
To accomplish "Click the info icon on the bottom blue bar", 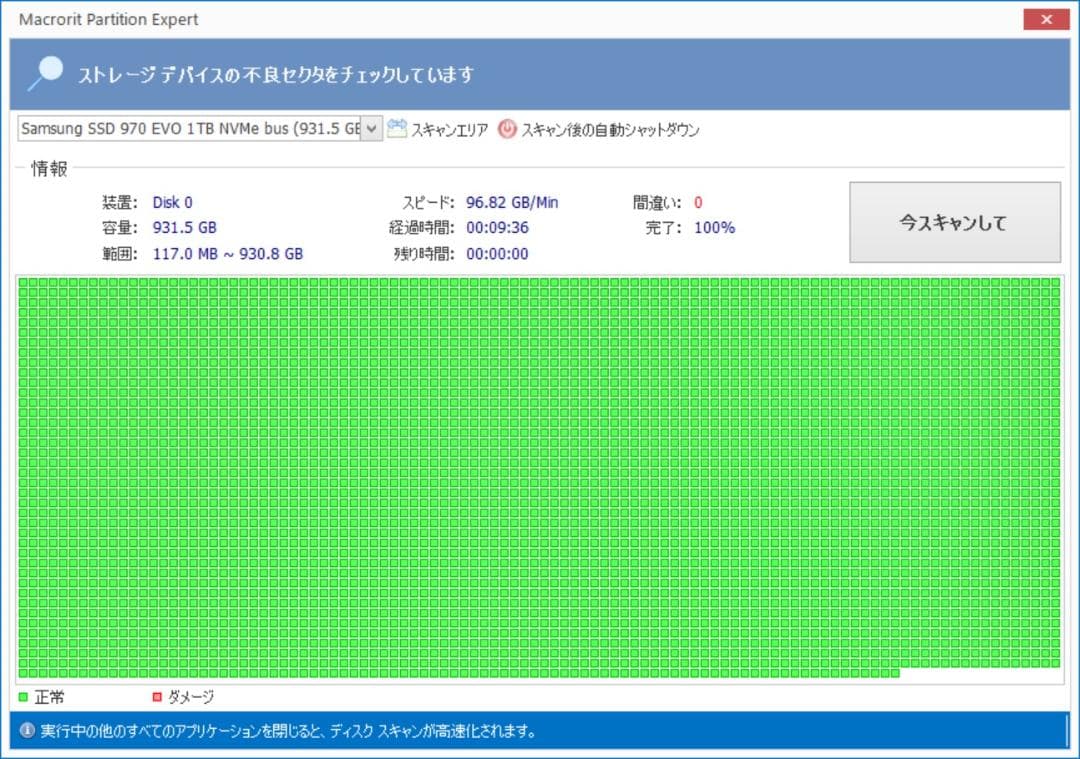I will (27, 730).
